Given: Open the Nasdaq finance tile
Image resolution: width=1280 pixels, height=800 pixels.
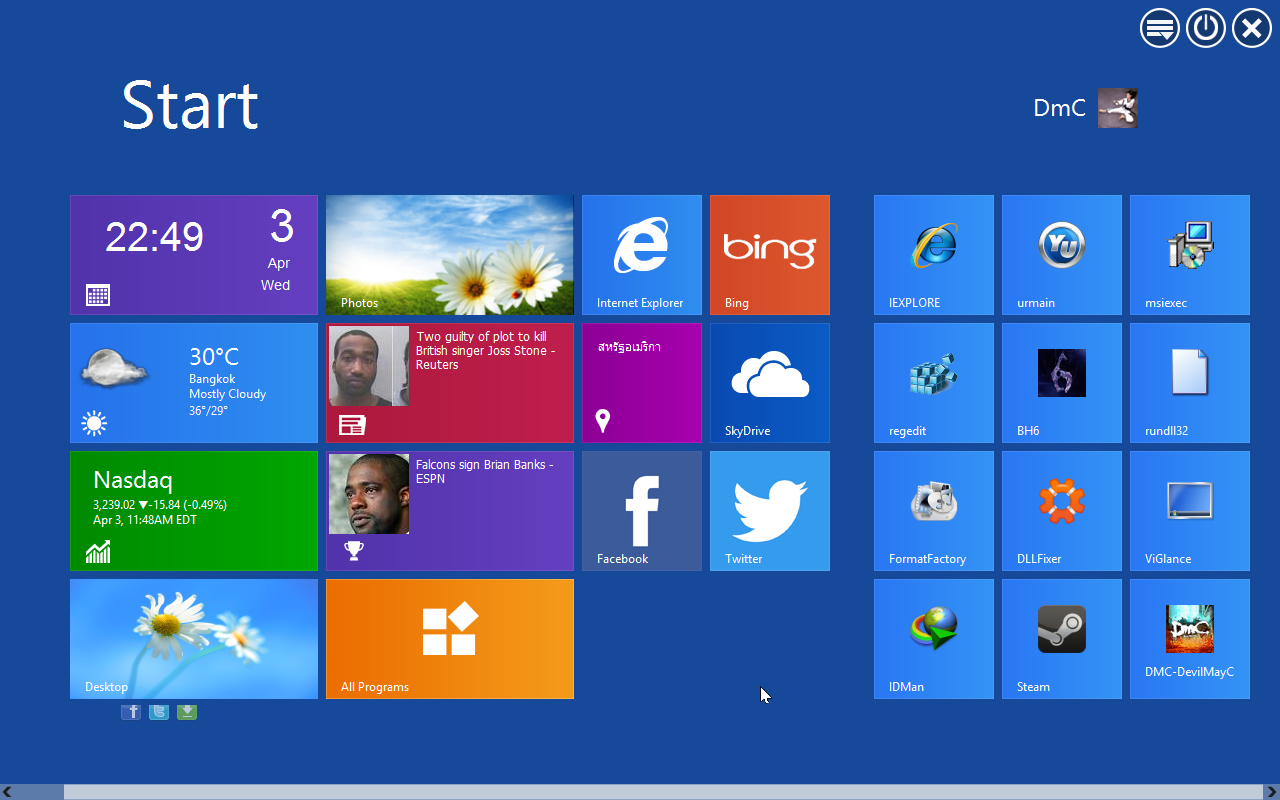Looking at the screenshot, I should (194, 511).
